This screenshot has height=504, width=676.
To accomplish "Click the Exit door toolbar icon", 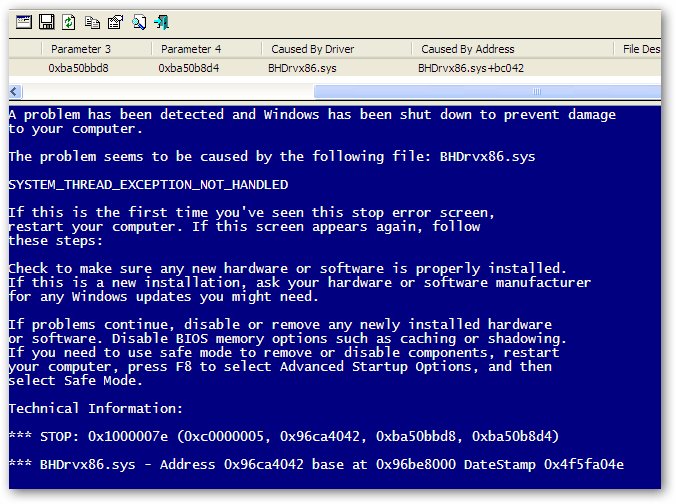I will (162, 22).
